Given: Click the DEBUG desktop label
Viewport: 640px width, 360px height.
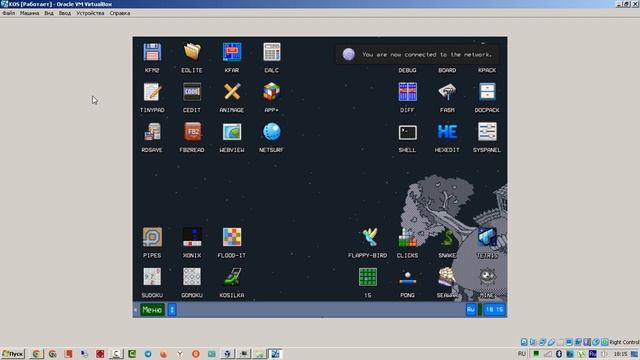Looking at the screenshot, I should [x=407, y=70].
